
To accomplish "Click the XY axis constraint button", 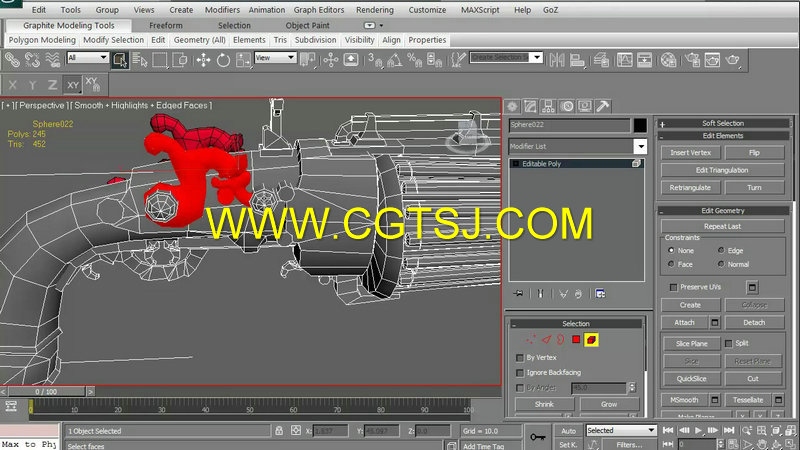I will click(73, 85).
